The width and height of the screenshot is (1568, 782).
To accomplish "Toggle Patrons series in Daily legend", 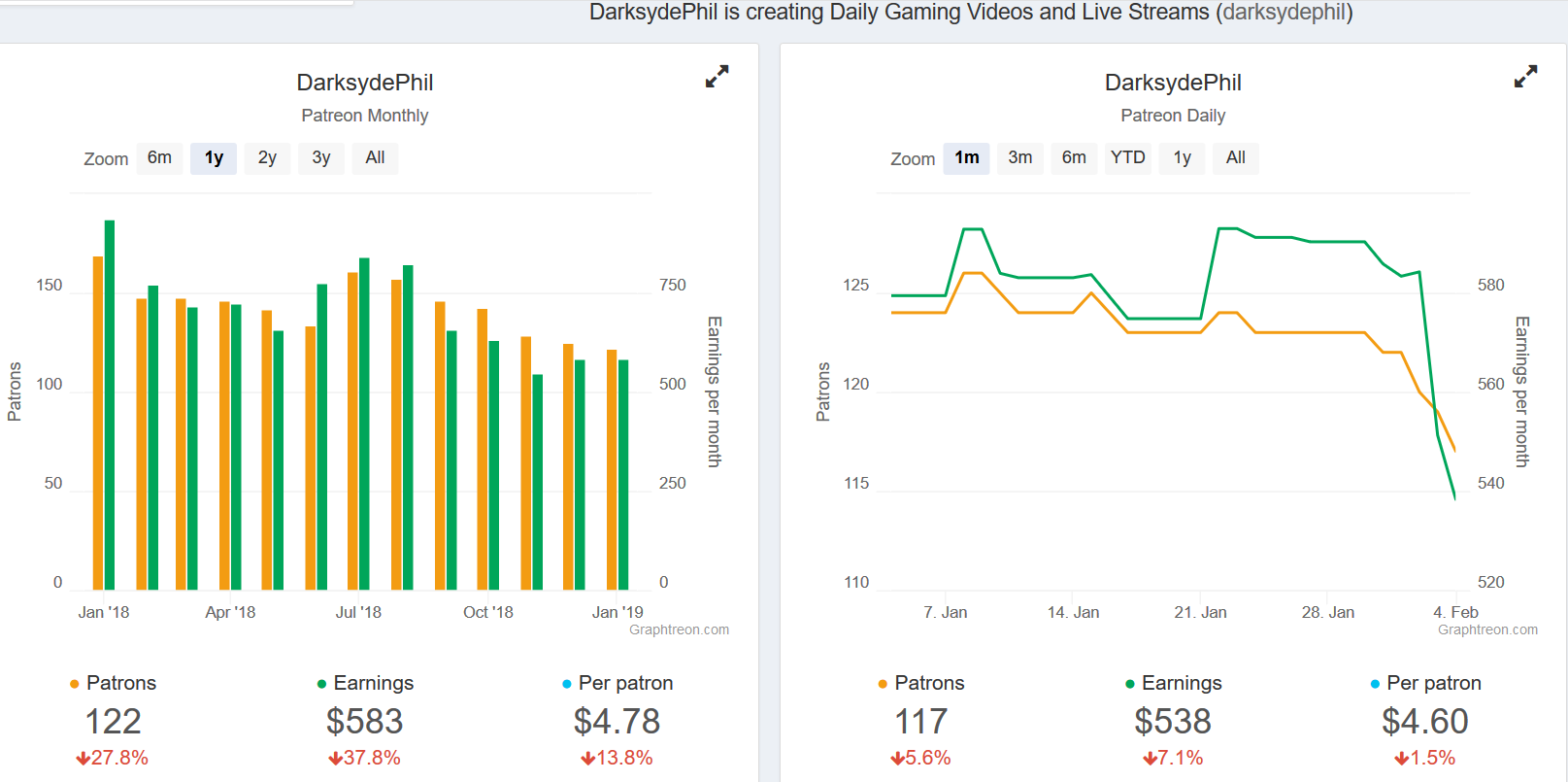I will [920, 683].
